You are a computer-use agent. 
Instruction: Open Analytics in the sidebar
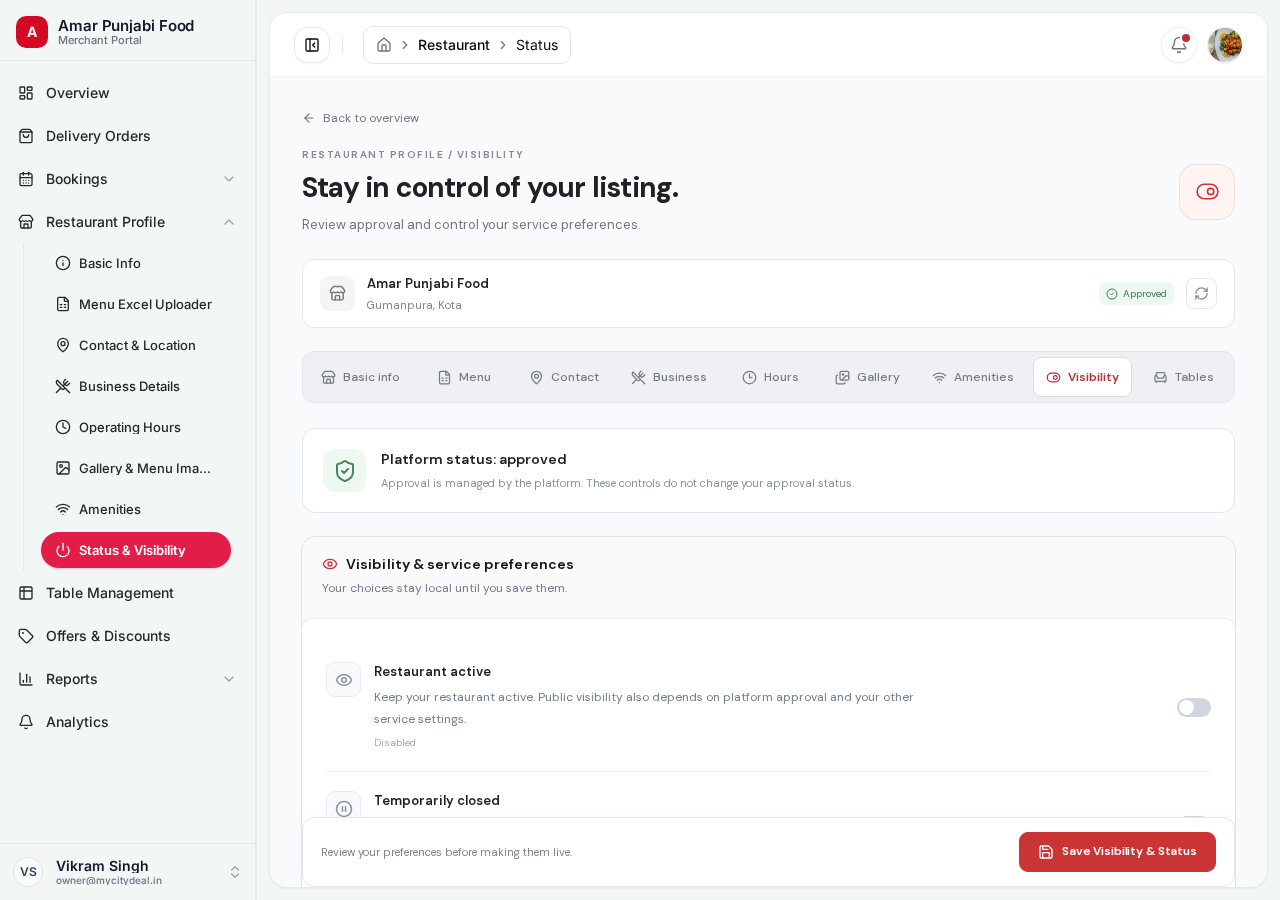(x=128, y=722)
